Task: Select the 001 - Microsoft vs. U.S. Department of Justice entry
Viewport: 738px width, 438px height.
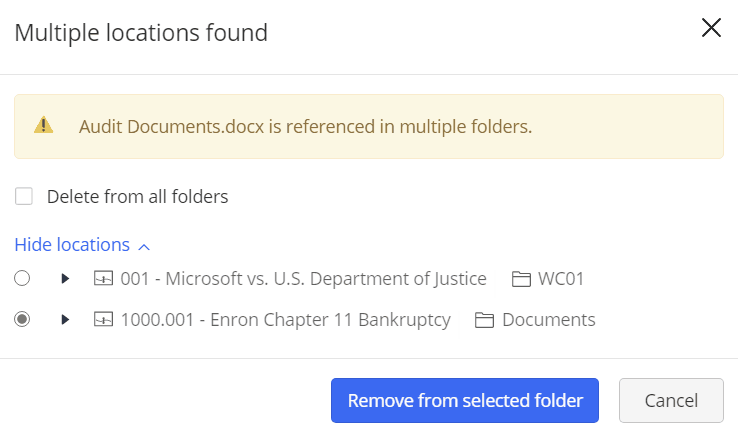Action: click(303, 279)
